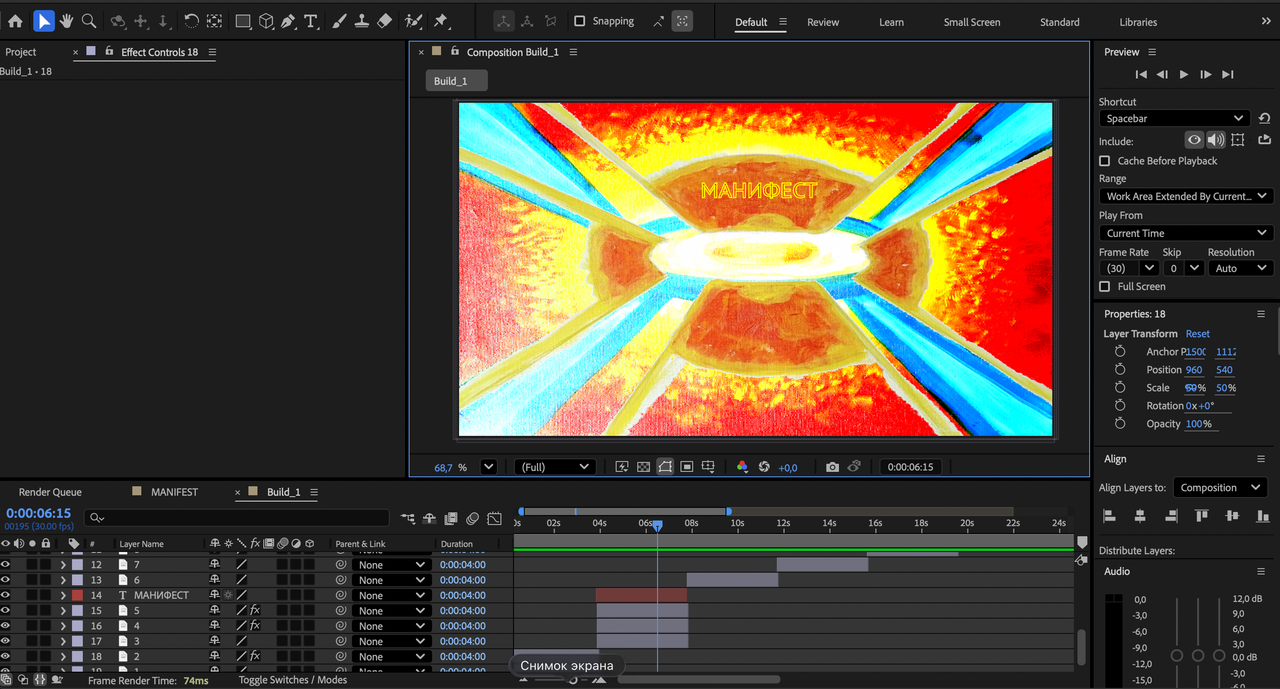This screenshot has width=1280, height=689.
Task: Hide layer 12 named 7
Action: tap(6, 565)
